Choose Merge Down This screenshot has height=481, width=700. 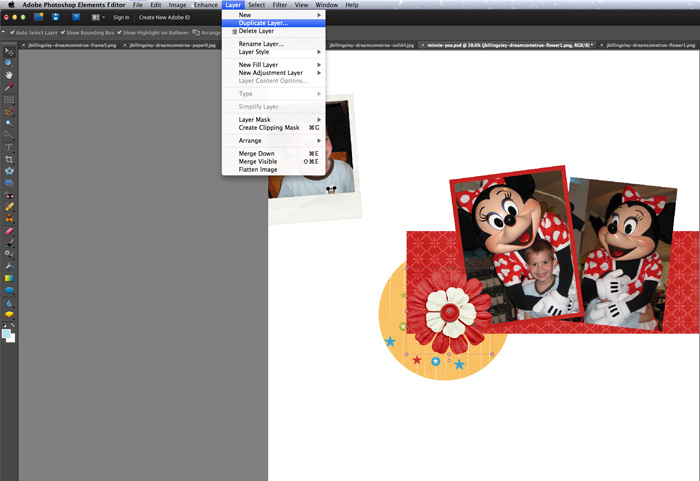point(274,154)
